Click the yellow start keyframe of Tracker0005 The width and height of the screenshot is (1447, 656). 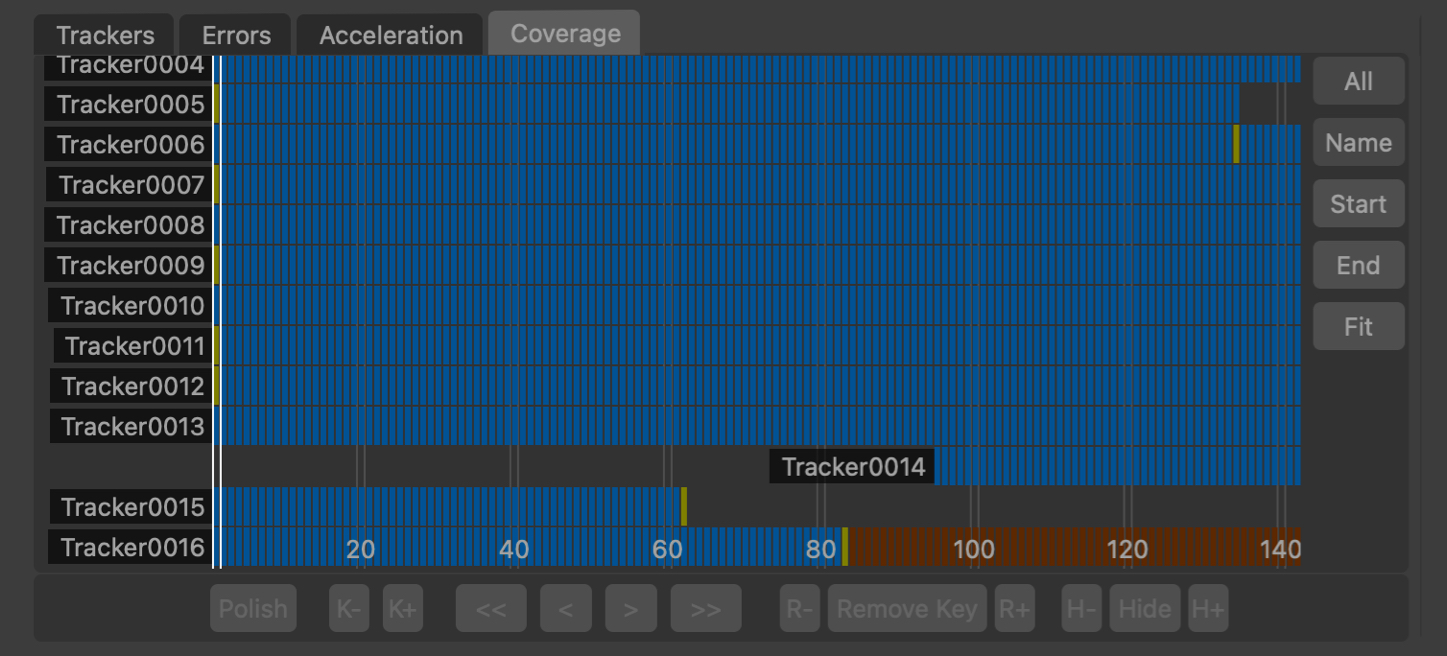(x=216, y=104)
